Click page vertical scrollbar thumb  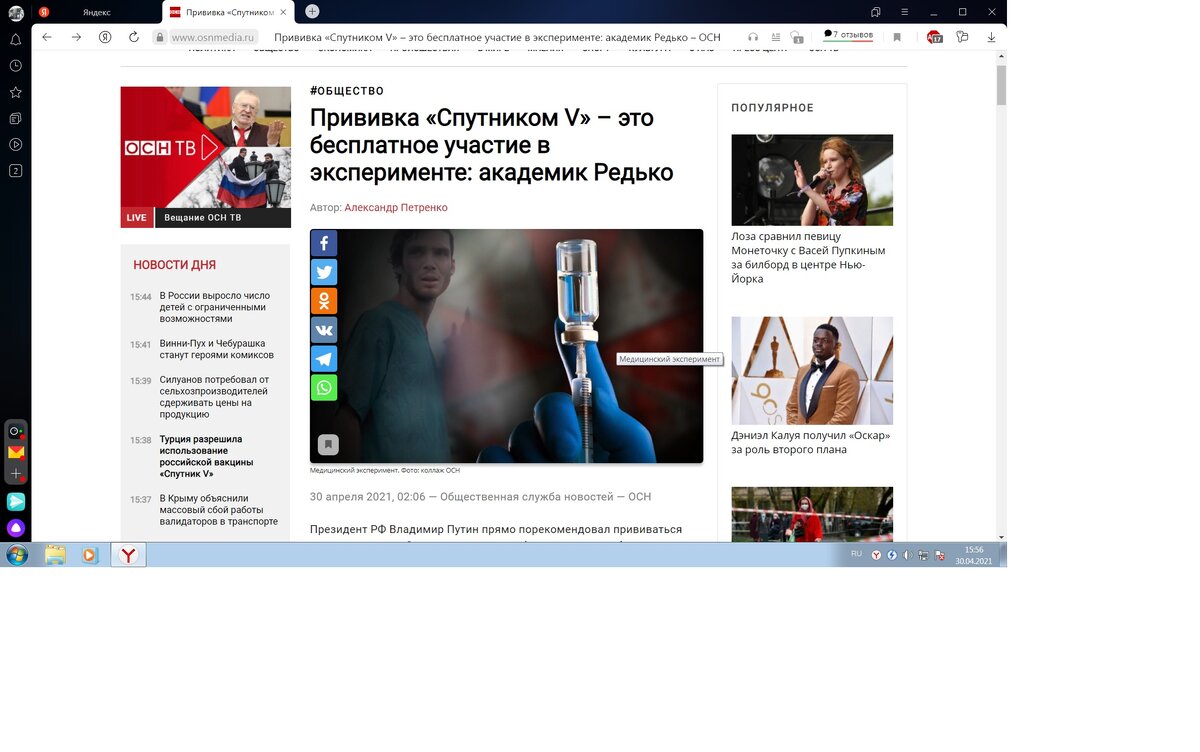pyautogui.click(x=1001, y=84)
